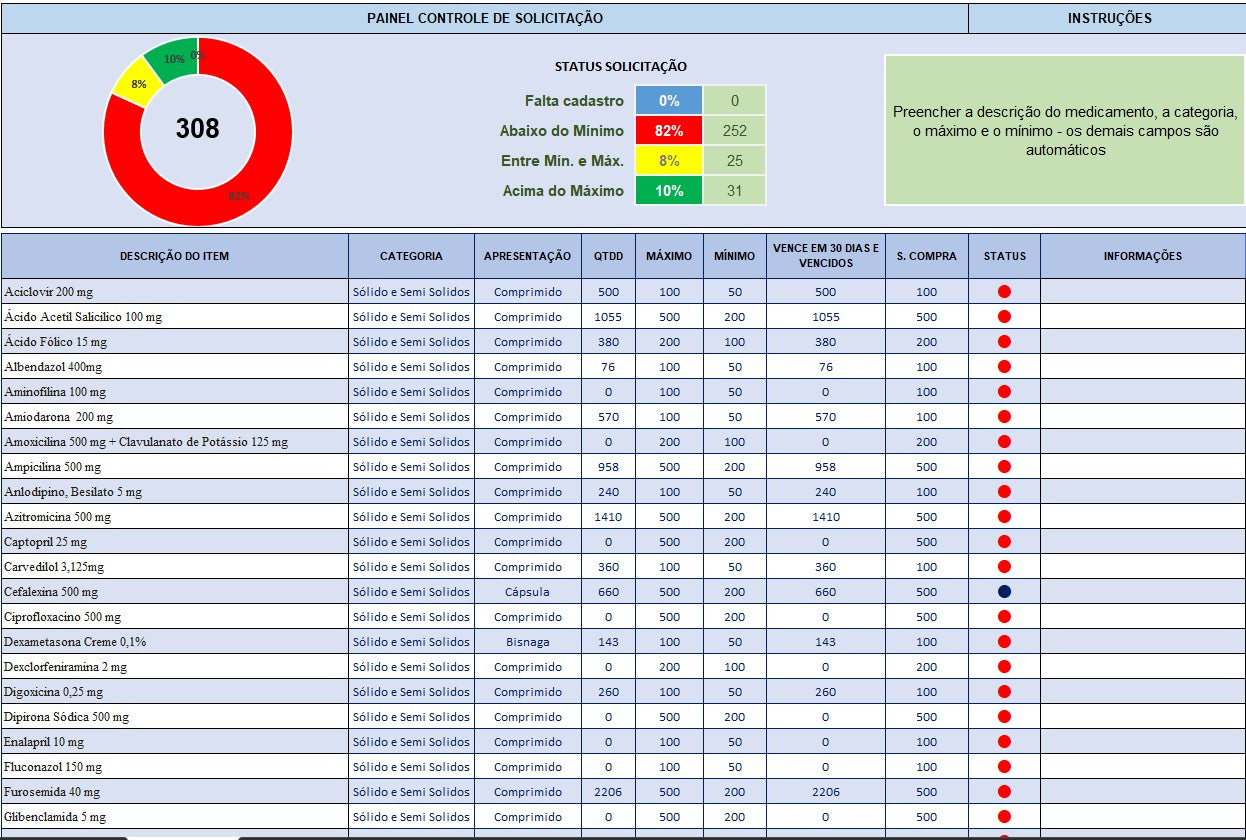This screenshot has height=840, width=1246.
Task: Select the S. COMPRA column header
Action: pyautogui.click(x=926, y=256)
